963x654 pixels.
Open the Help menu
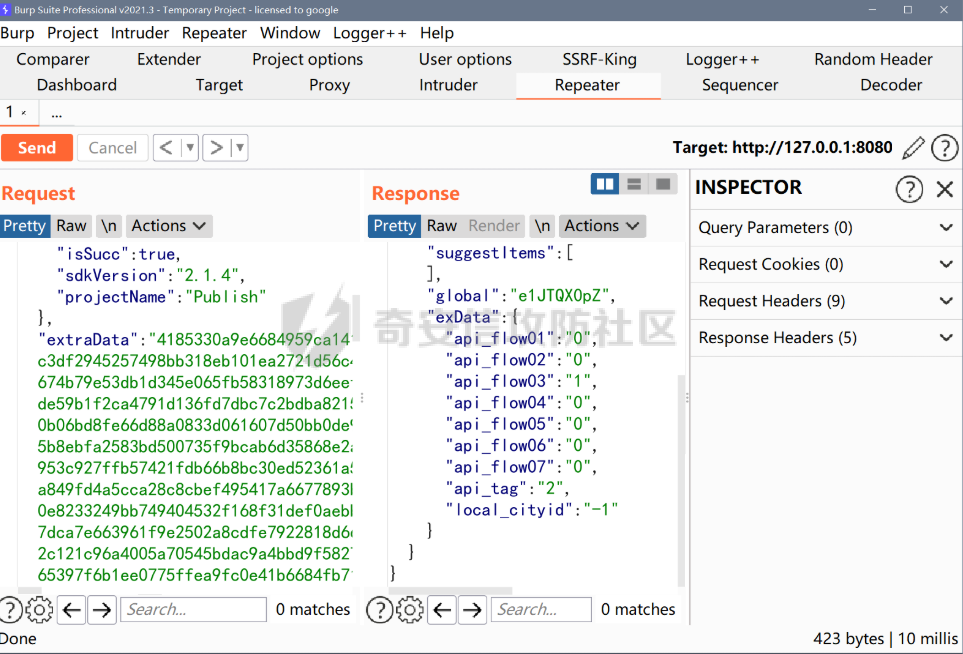437,33
